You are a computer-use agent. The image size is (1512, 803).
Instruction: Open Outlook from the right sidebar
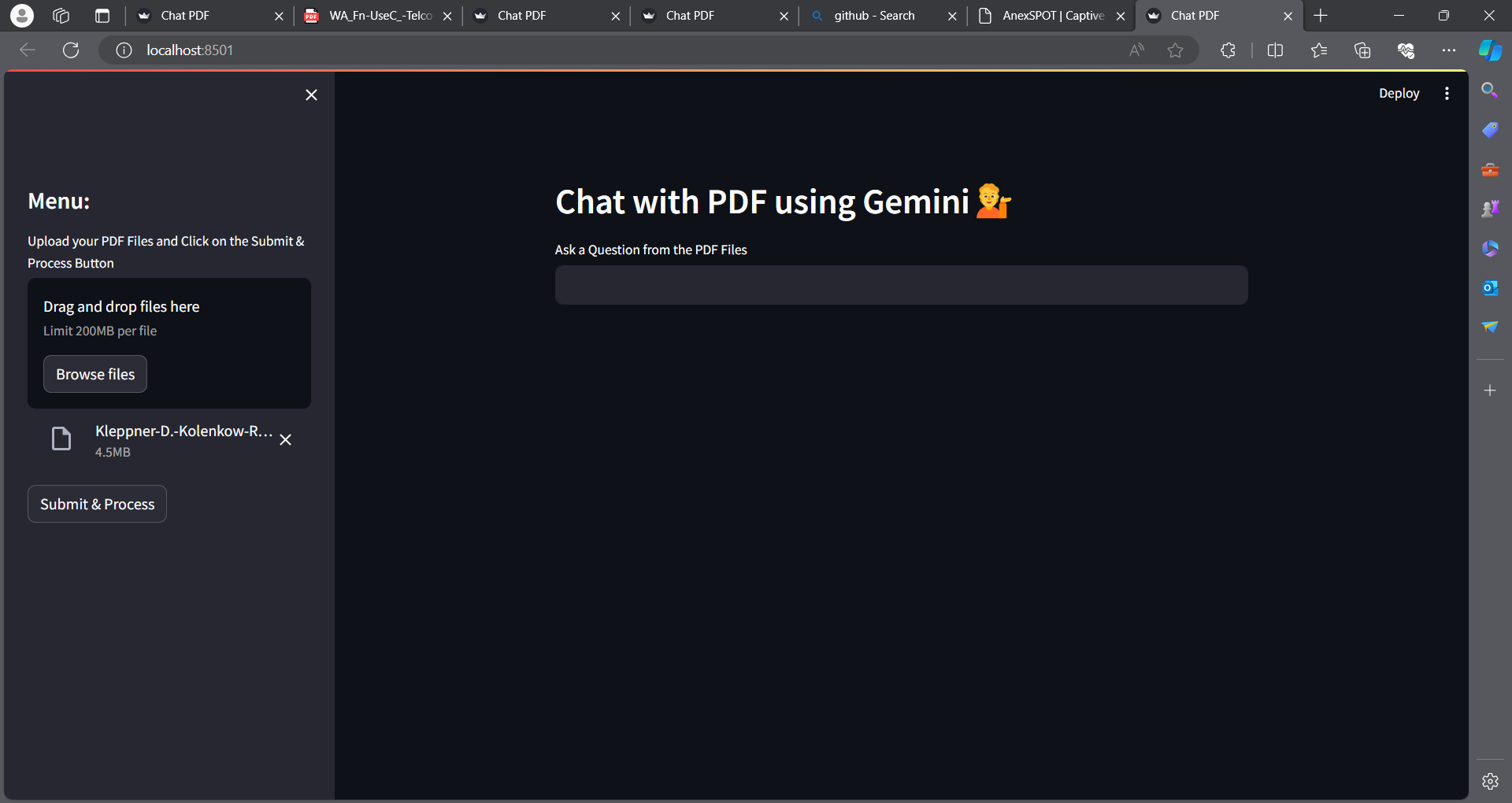pos(1490,287)
